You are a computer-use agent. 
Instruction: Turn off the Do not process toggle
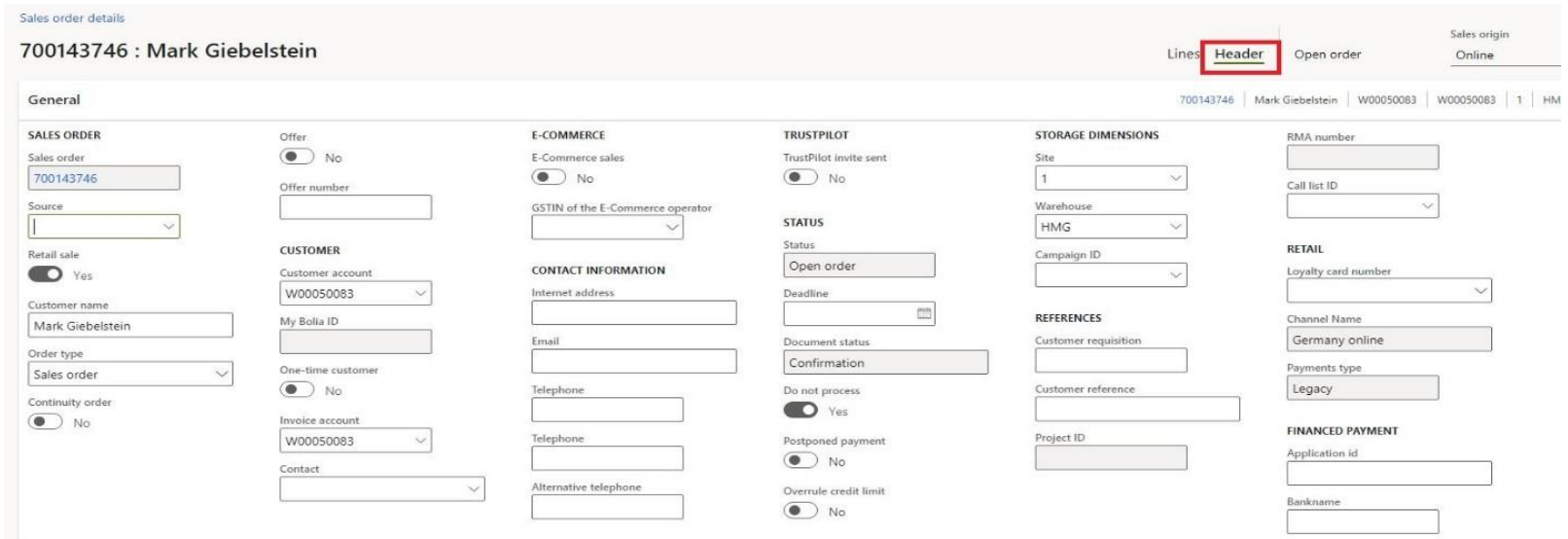(x=801, y=410)
